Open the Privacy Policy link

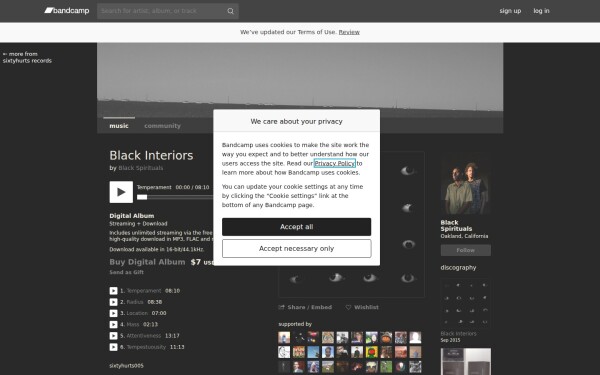pyautogui.click(x=334, y=163)
